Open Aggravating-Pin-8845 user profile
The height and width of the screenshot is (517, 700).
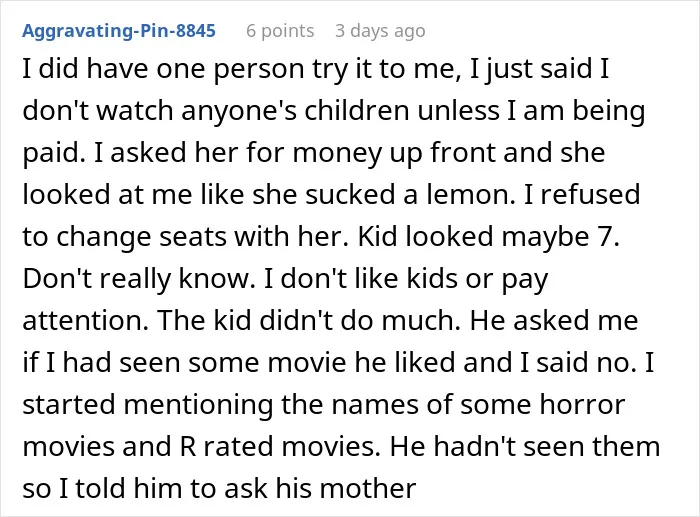[x=119, y=31]
